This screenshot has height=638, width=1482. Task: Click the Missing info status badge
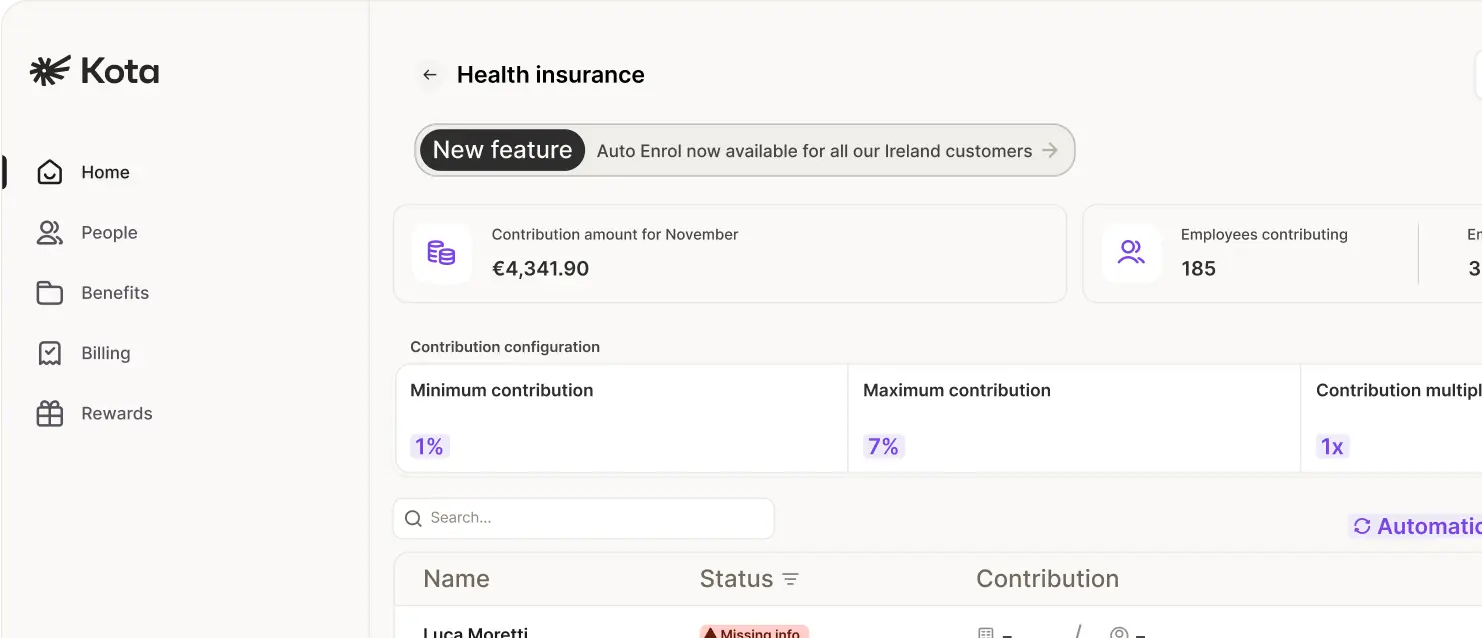coord(754,632)
